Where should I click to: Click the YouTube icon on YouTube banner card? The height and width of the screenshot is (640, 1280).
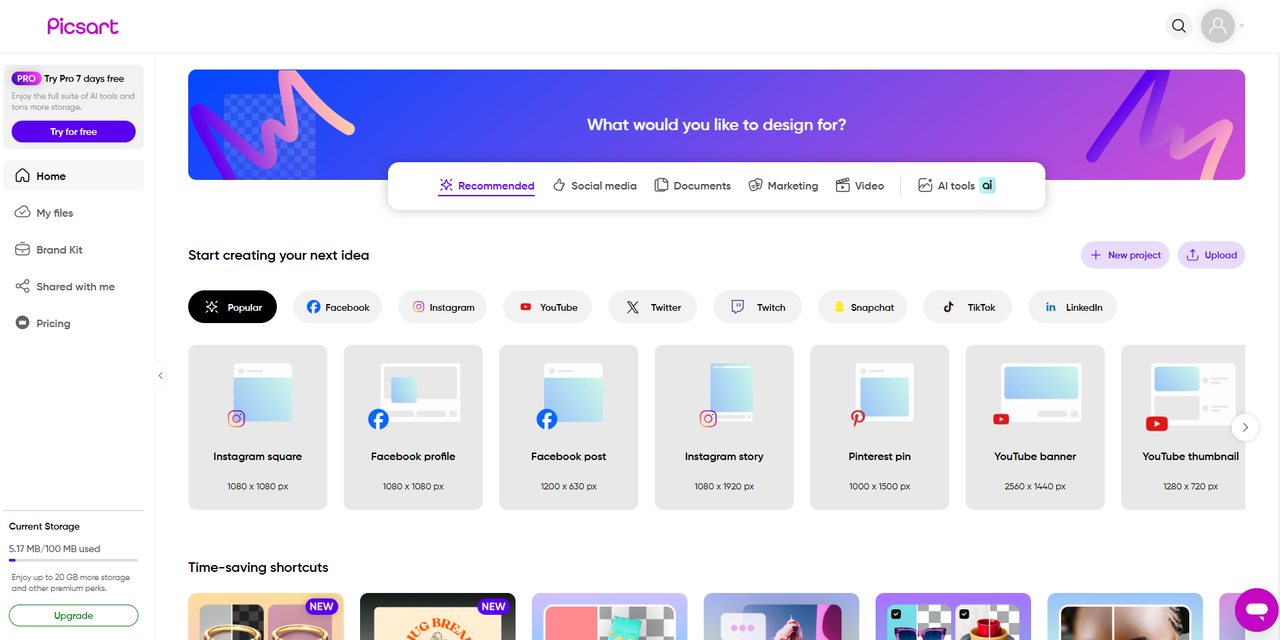[x=1001, y=419]
